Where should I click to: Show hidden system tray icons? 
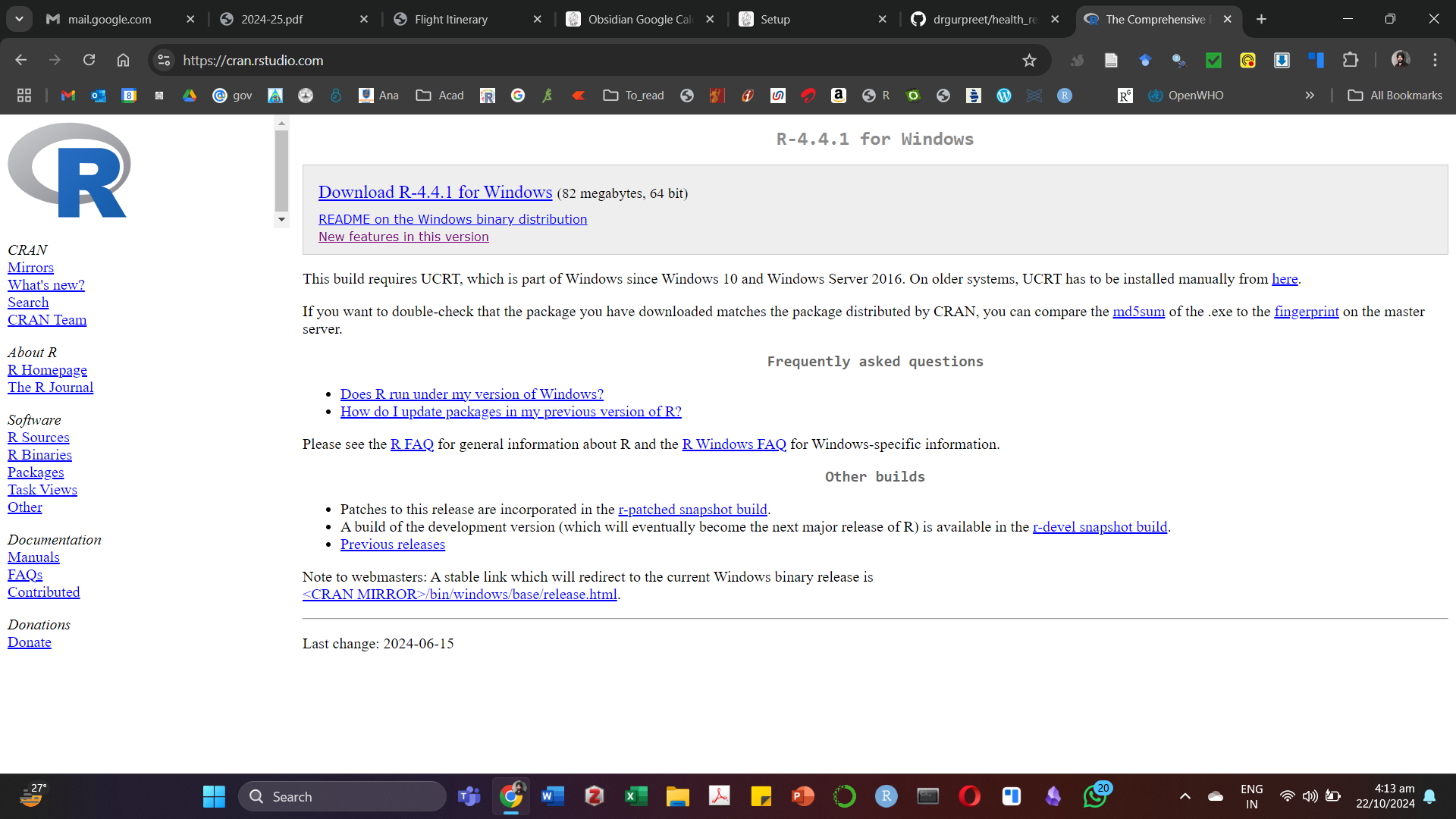pos(1185,796)
